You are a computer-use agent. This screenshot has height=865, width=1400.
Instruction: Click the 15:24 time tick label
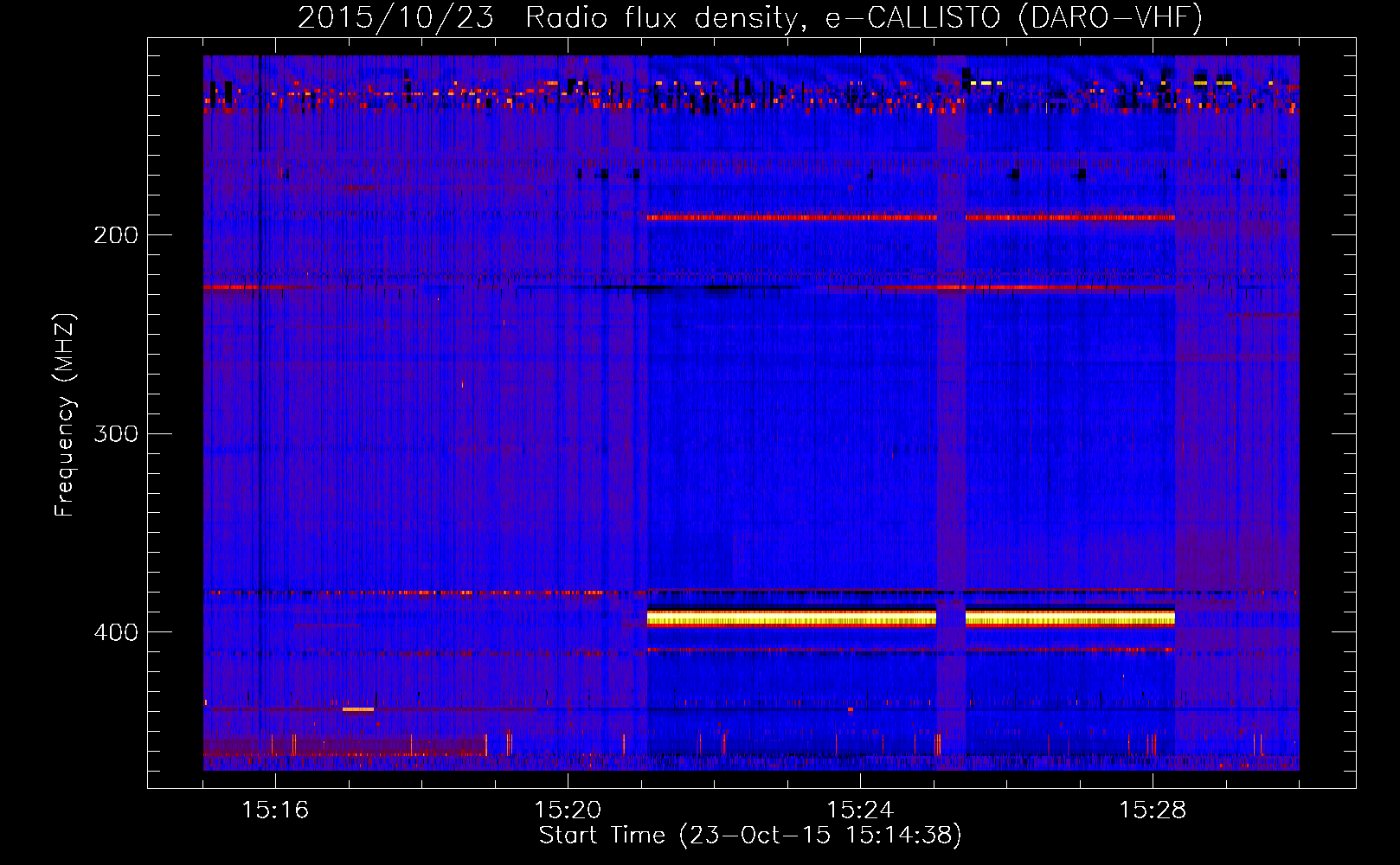point(860,810)
